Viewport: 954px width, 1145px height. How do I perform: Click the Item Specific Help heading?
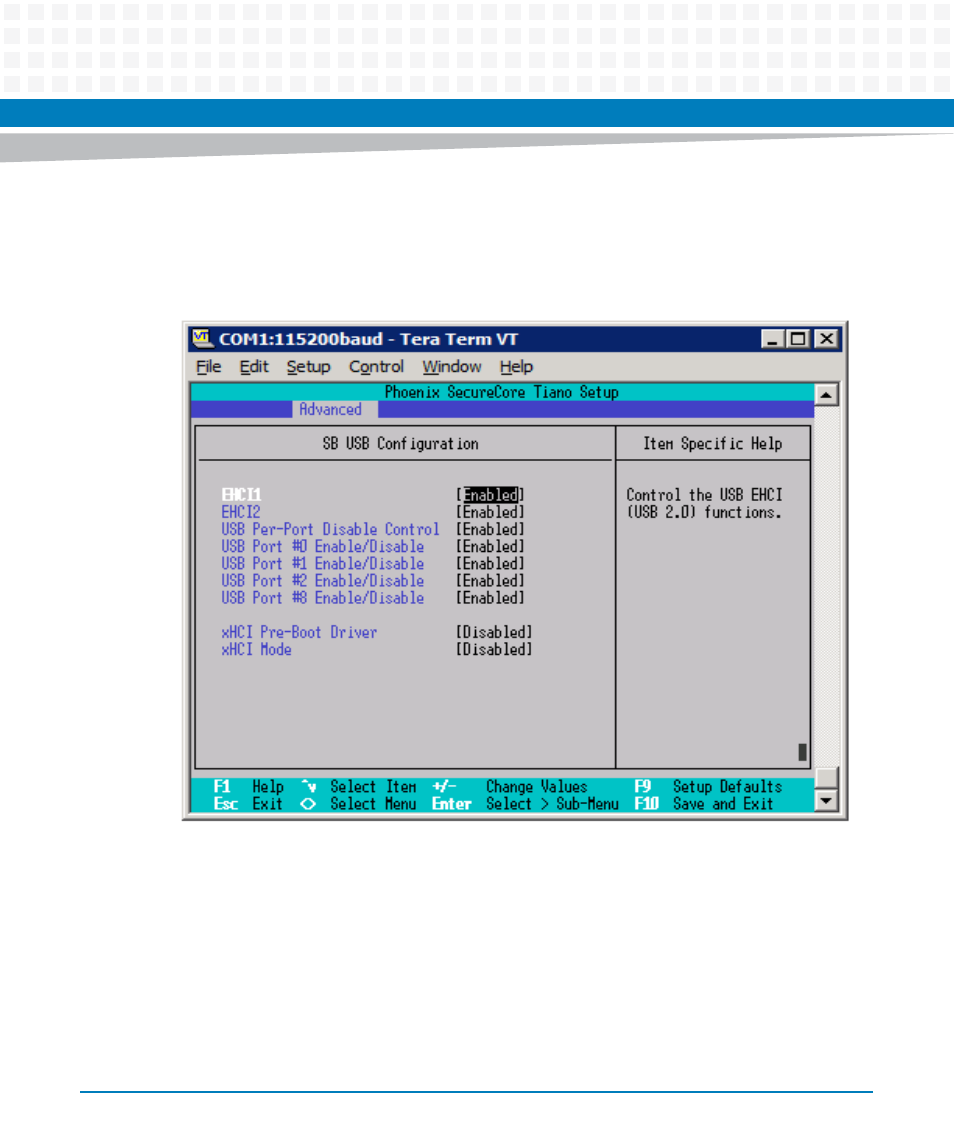pos(712,444)
